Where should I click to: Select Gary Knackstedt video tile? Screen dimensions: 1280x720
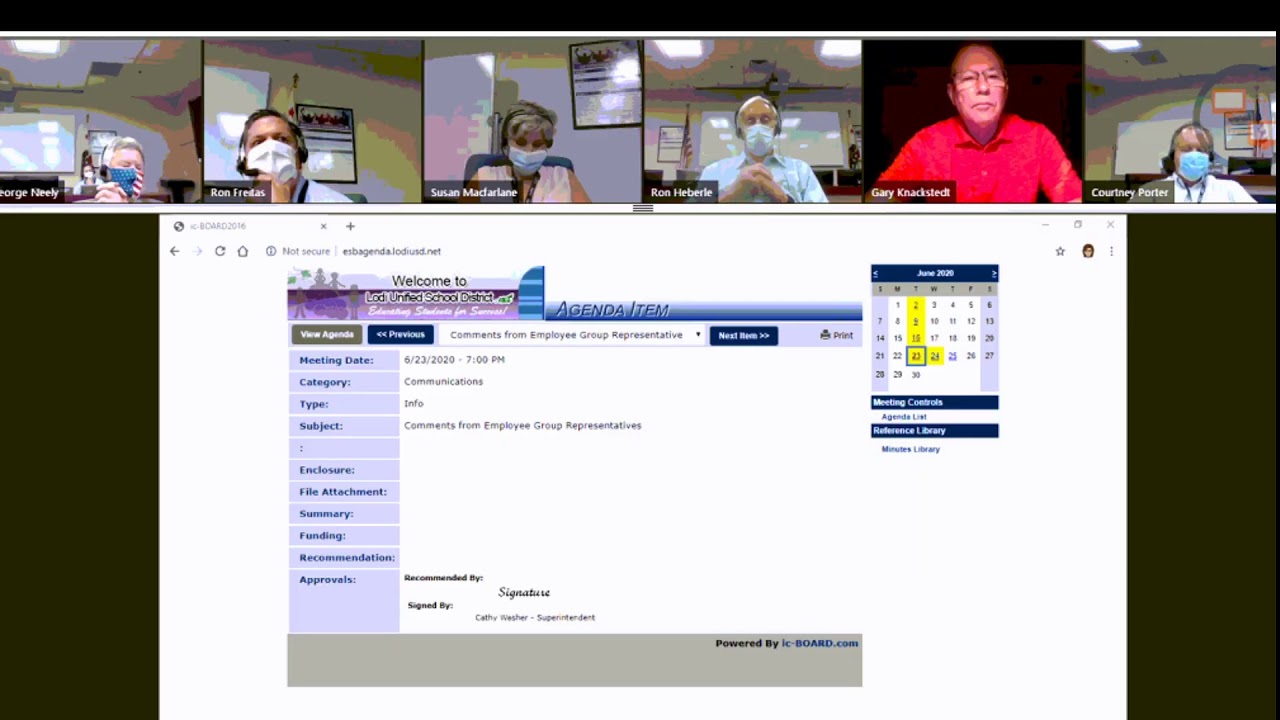[x=973, y=121]
